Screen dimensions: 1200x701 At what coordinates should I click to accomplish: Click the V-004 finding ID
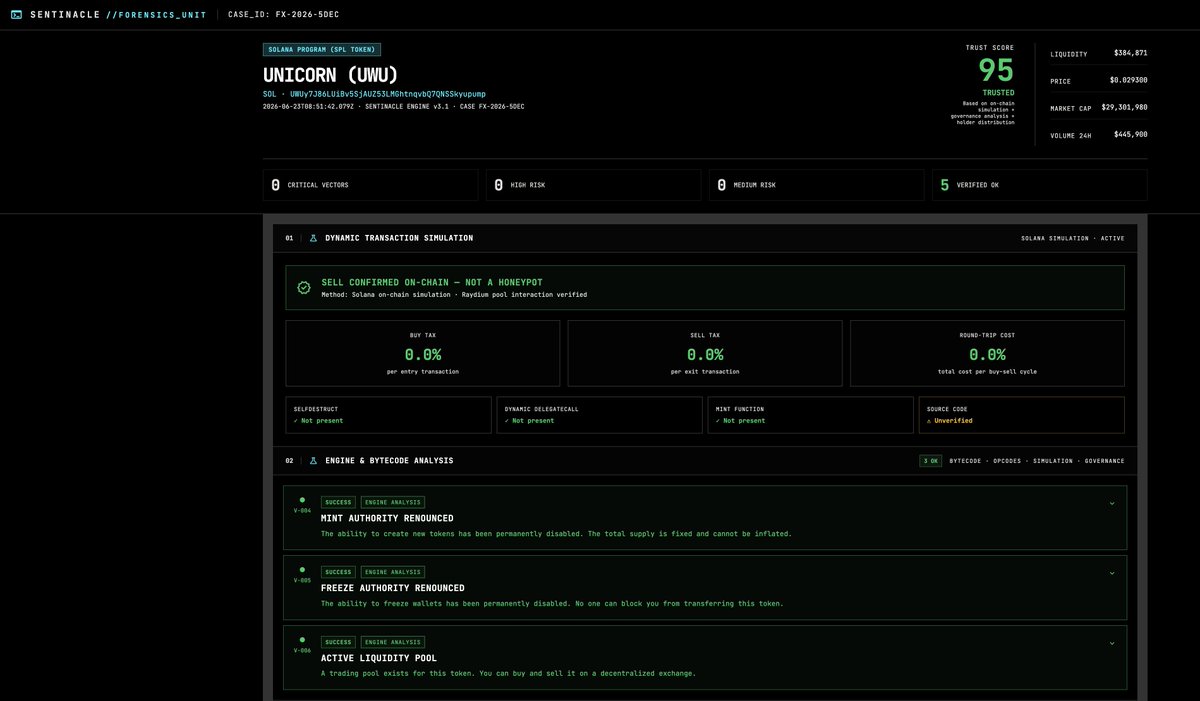[302, 511]
